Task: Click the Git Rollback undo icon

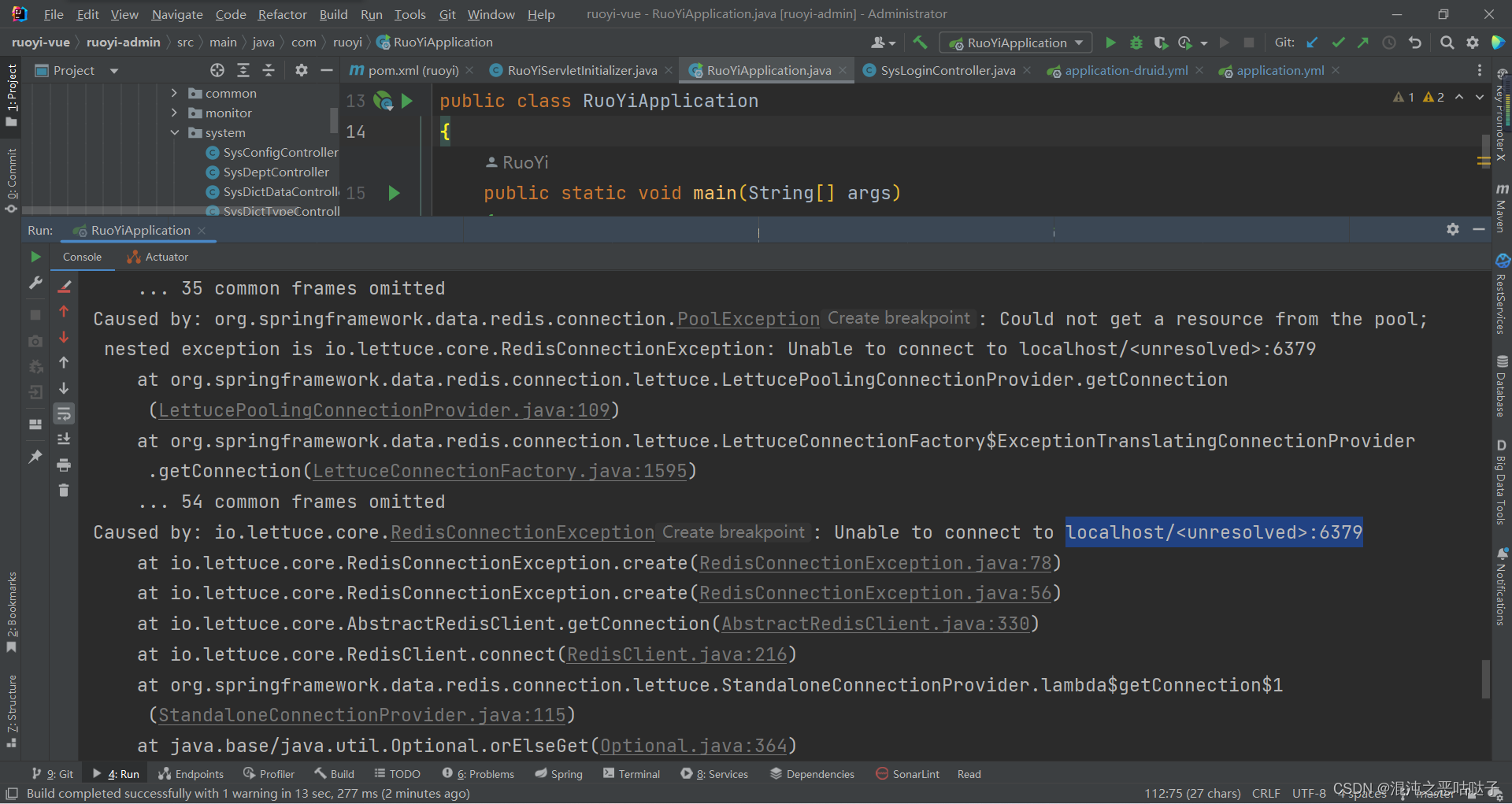Action: 1415,43
